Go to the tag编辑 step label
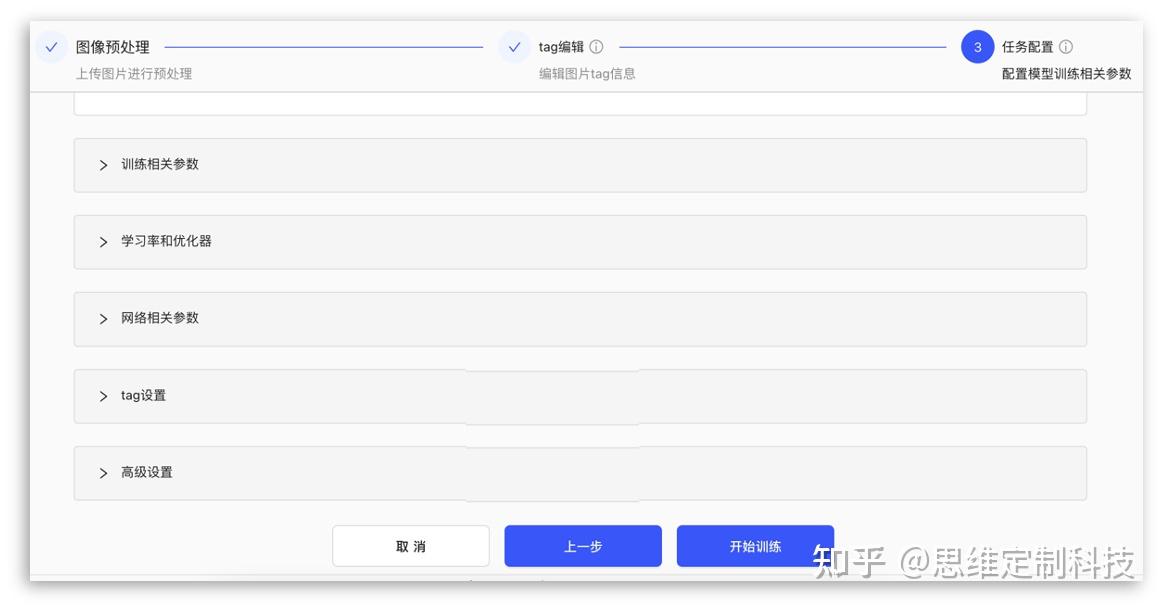Viewport: 1164px width, 610px height. click(561, 47)
